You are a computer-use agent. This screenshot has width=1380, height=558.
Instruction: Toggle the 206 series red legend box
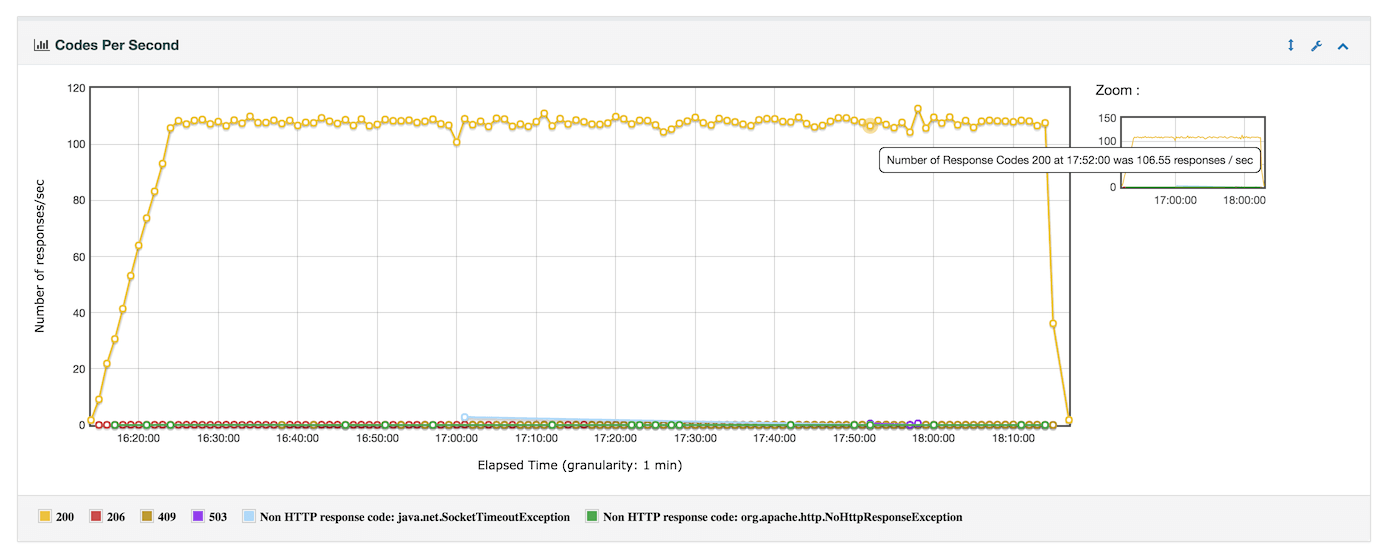pos(97,517)
